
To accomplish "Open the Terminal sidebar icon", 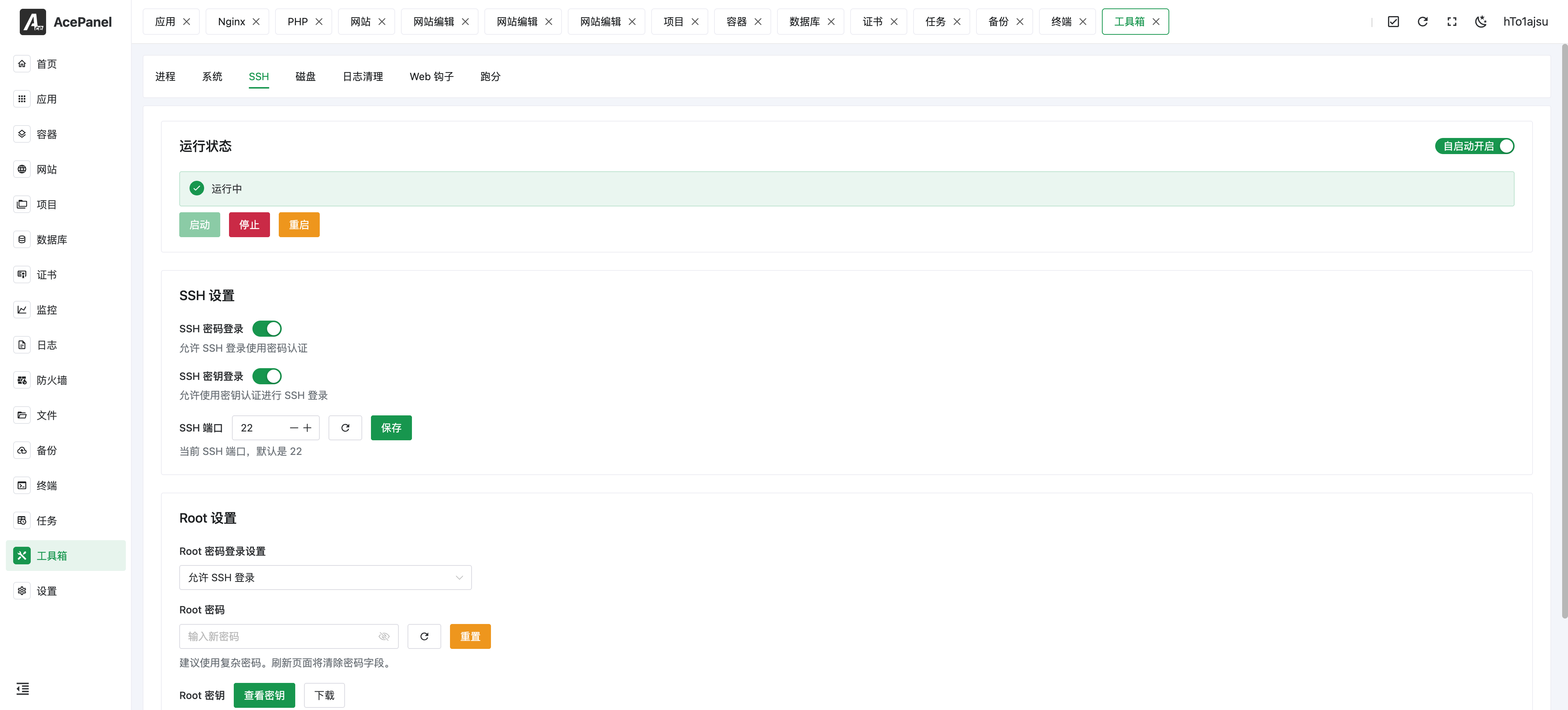I will (22, 485).
